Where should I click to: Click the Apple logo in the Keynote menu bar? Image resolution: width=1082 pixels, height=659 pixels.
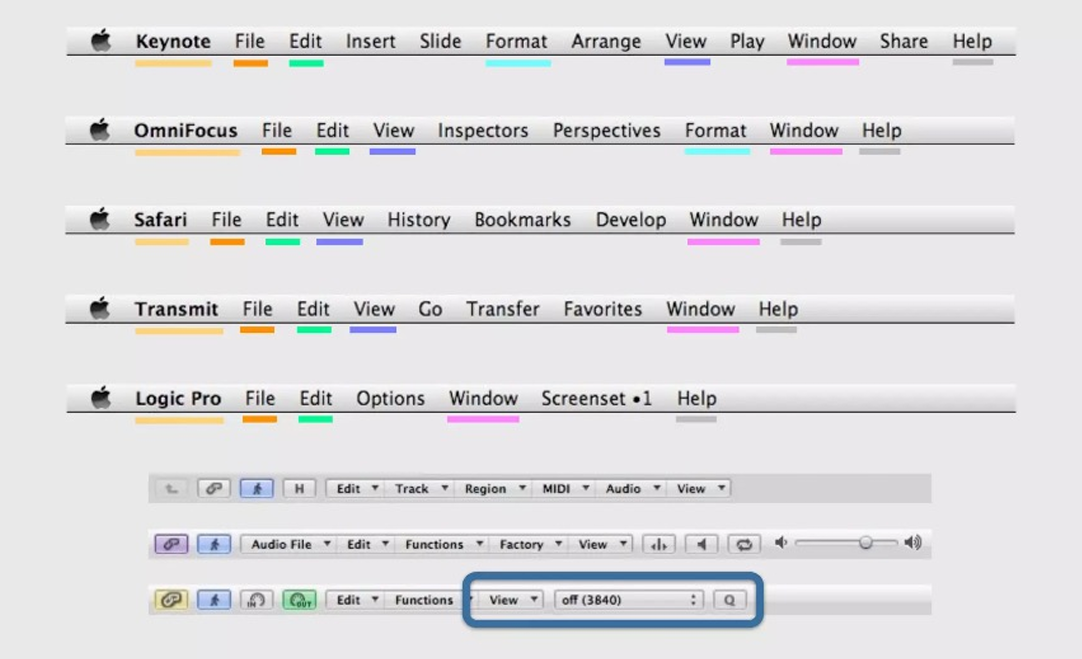(x=101, y=41)
